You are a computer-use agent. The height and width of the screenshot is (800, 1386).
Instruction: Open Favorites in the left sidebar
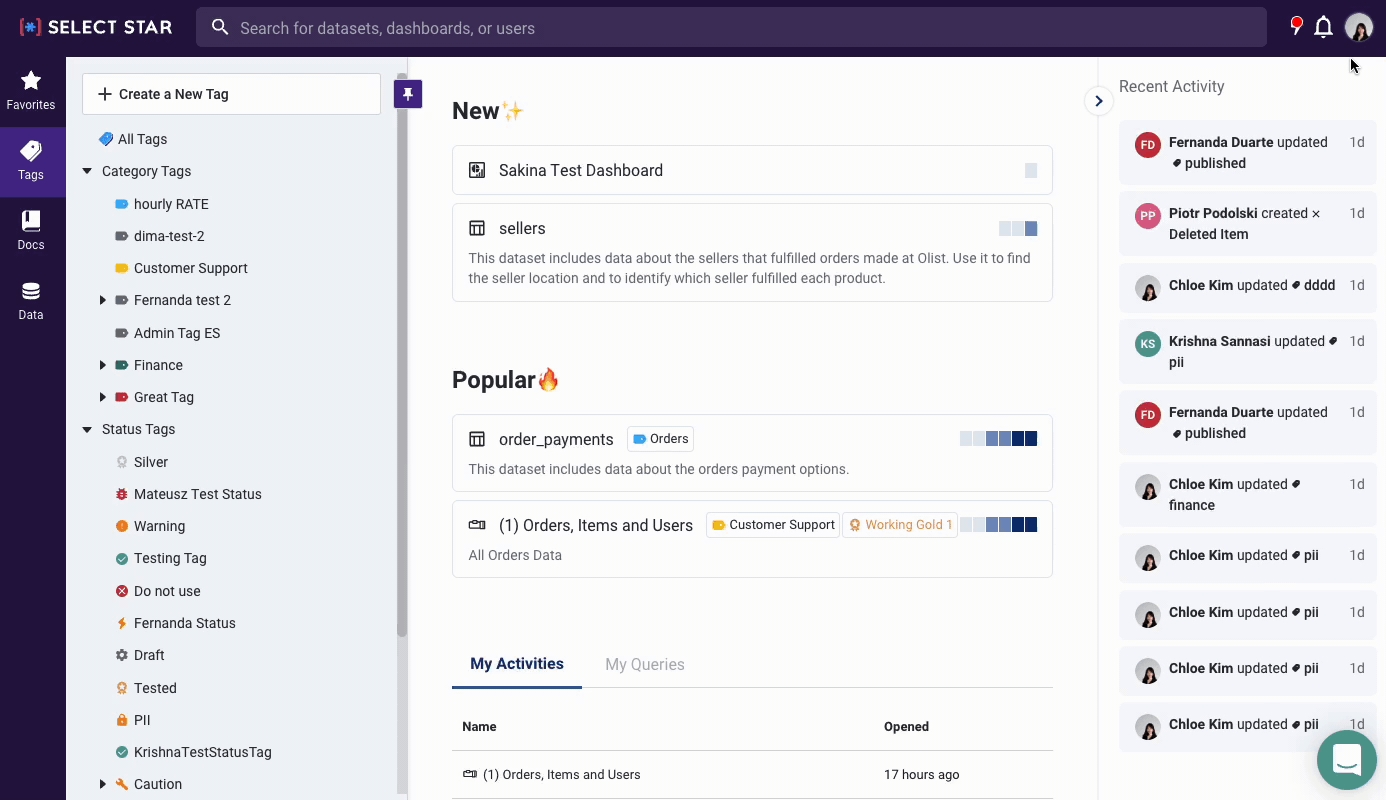31,90
